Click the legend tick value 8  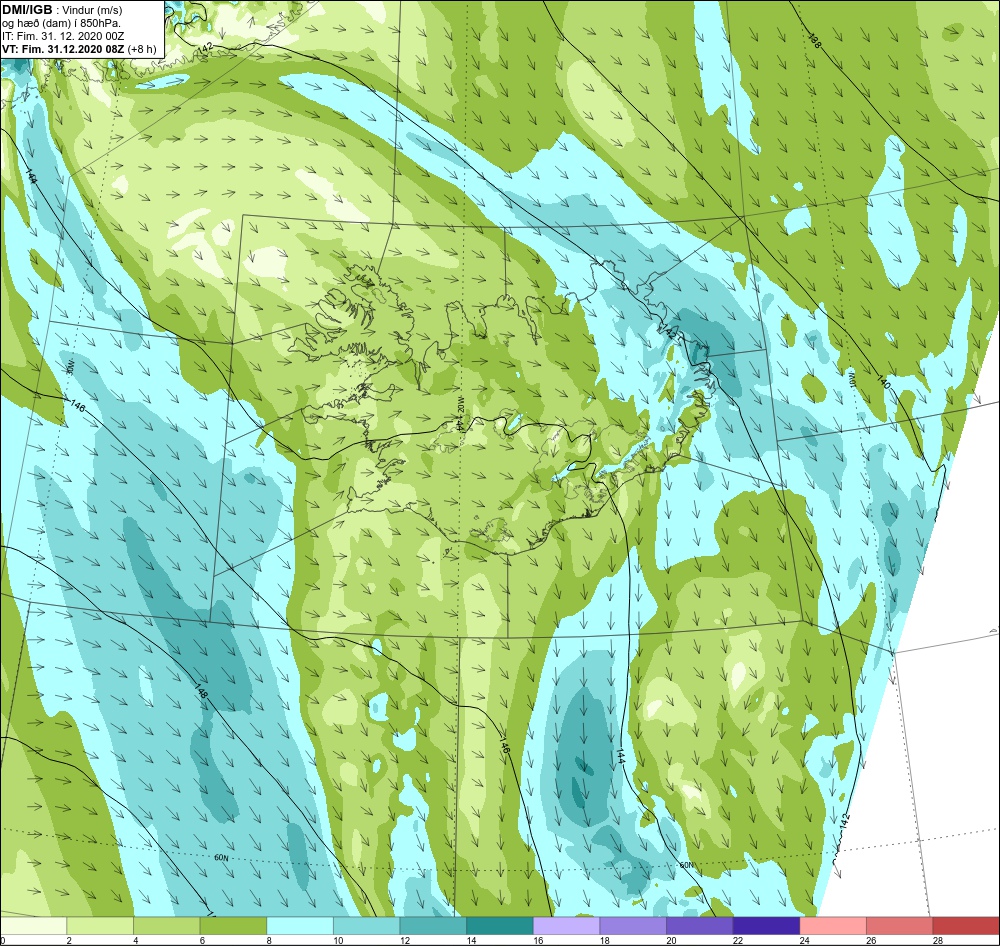(269, 940)
